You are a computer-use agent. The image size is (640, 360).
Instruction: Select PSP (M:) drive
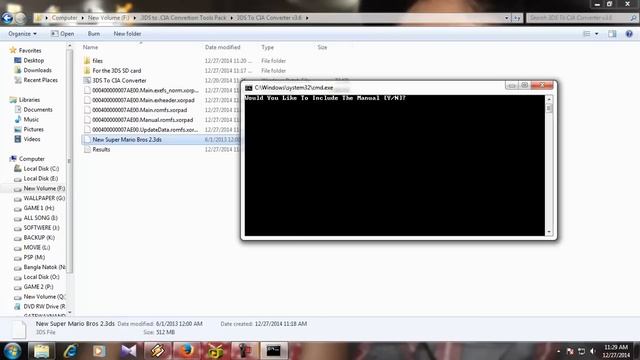(34, 258)
